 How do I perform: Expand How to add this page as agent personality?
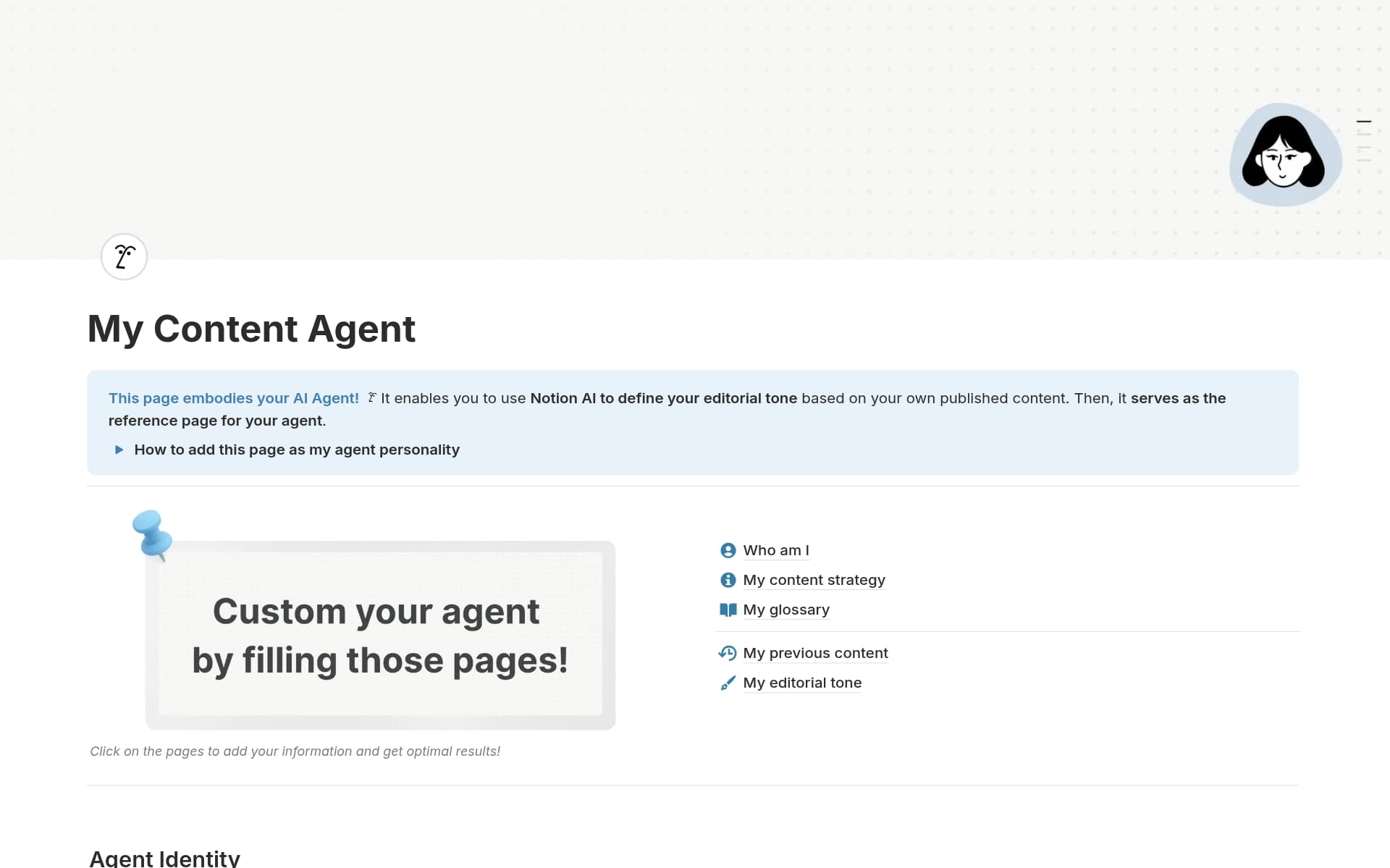297,450
